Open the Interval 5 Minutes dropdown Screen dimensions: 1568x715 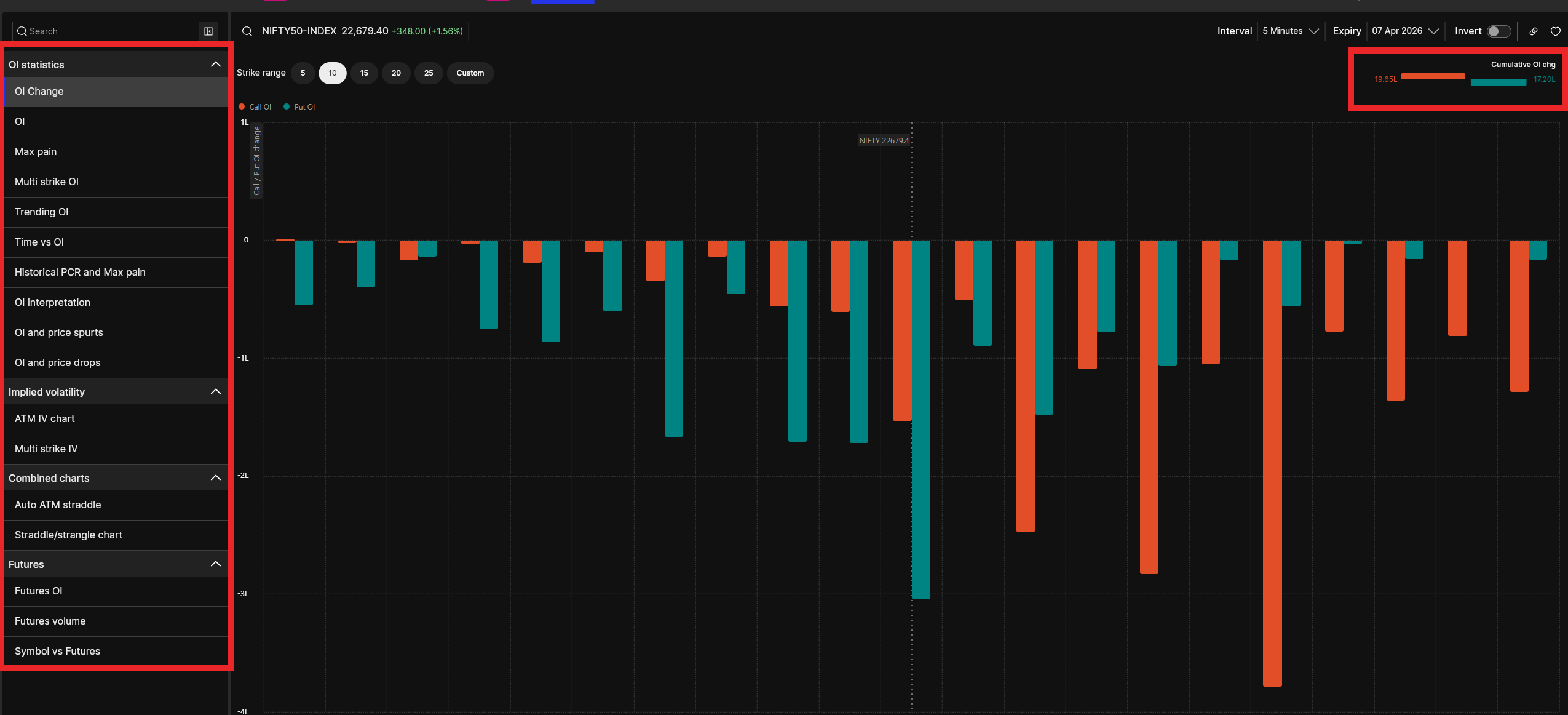(1291, 31)
